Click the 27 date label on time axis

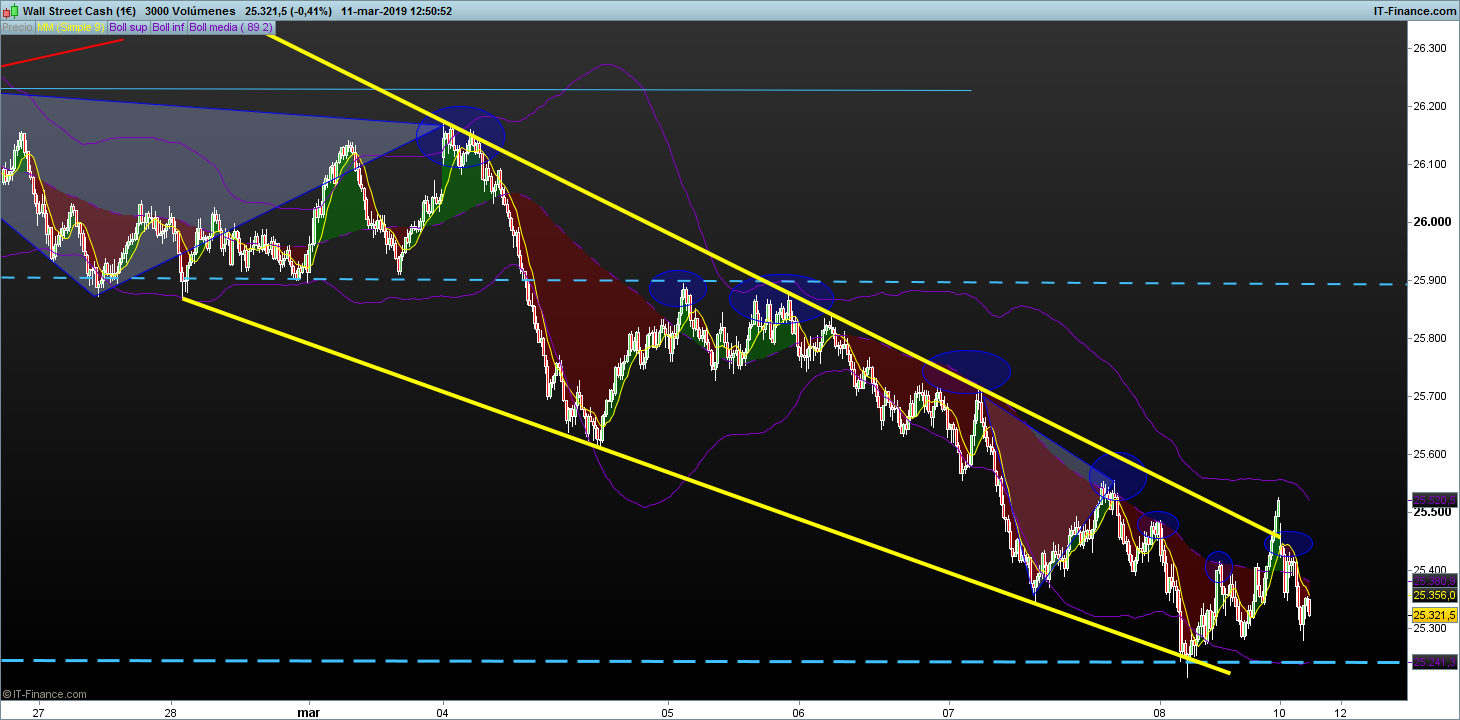pyautogui.click(x=39, y=713)
